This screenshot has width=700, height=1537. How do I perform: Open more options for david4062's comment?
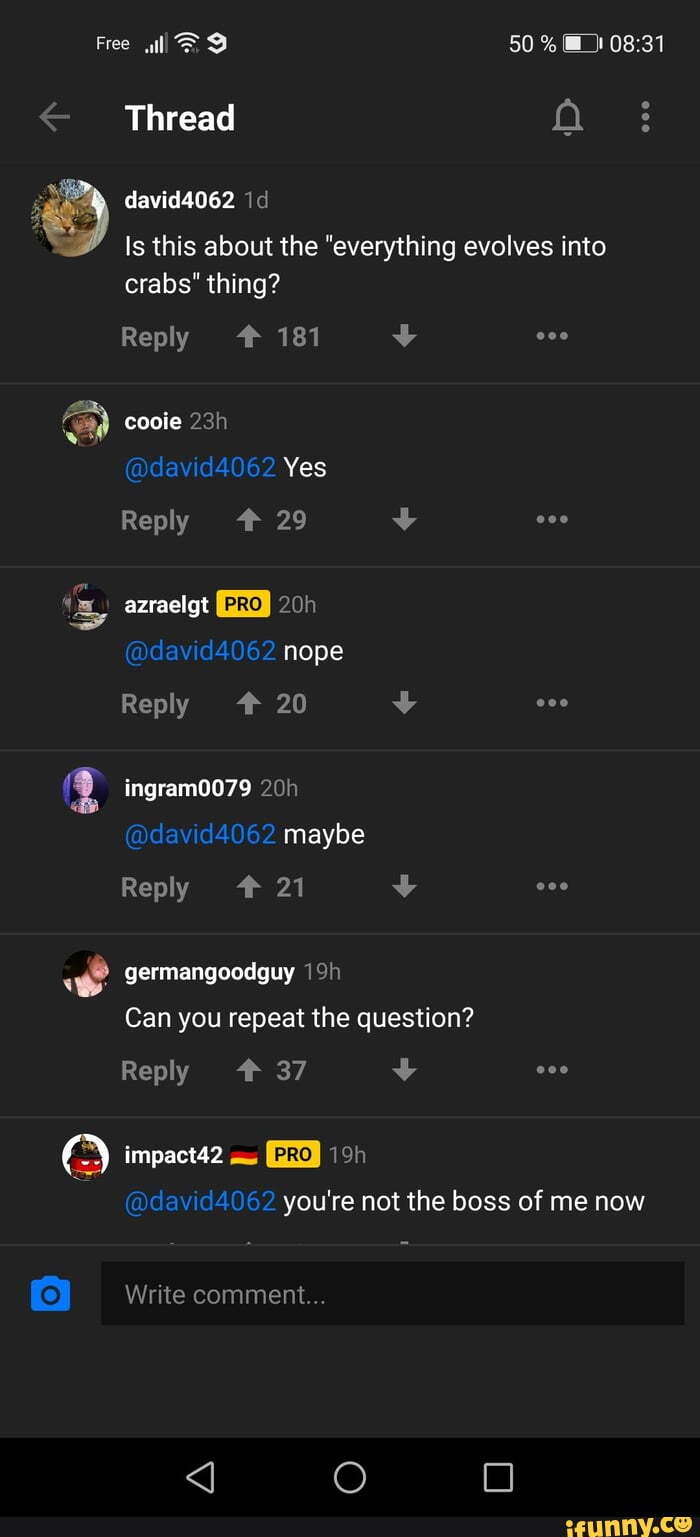[551, 337]
